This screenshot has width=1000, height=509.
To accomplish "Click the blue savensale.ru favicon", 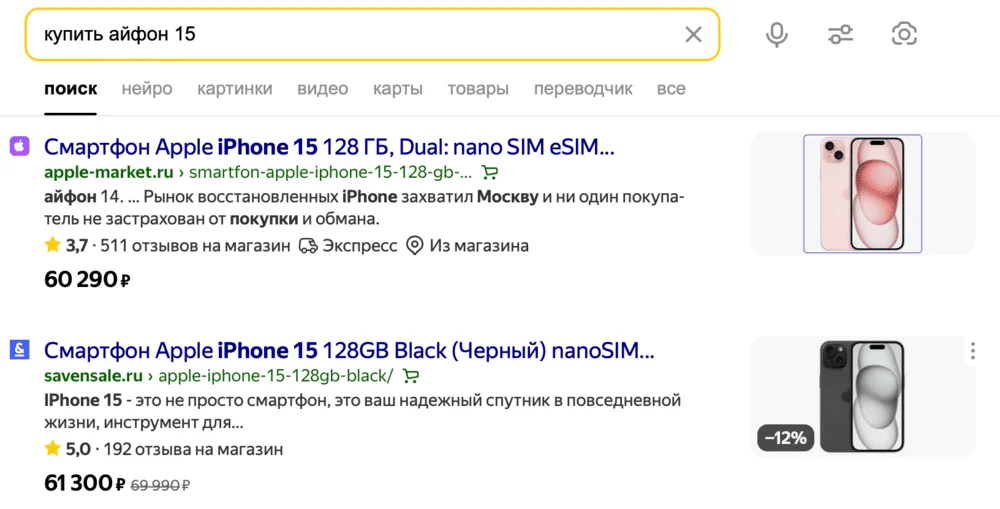I will tap(20, 350).
